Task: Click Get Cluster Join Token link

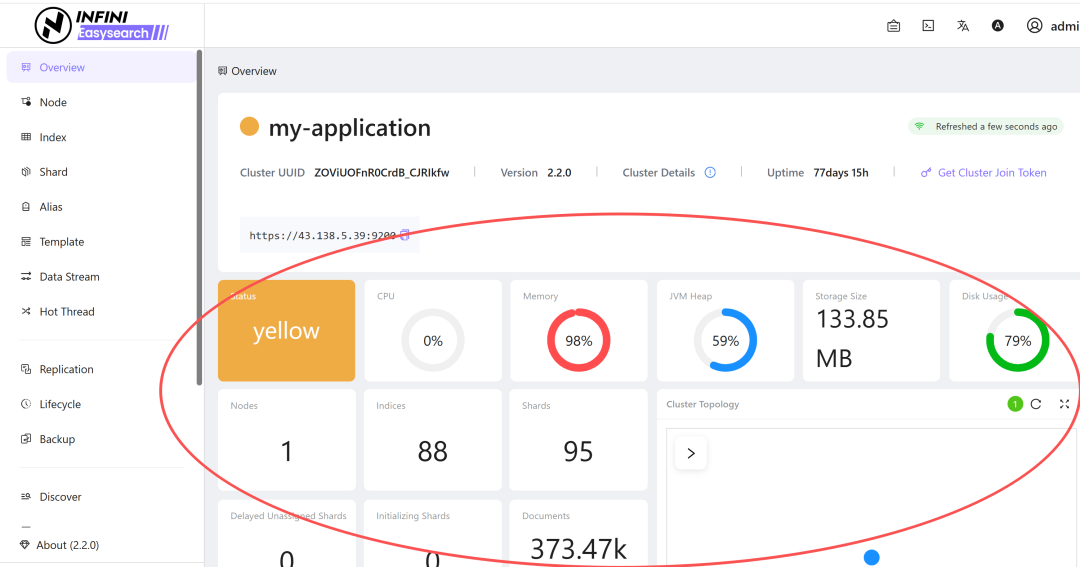Action: (x=984, y=173)
